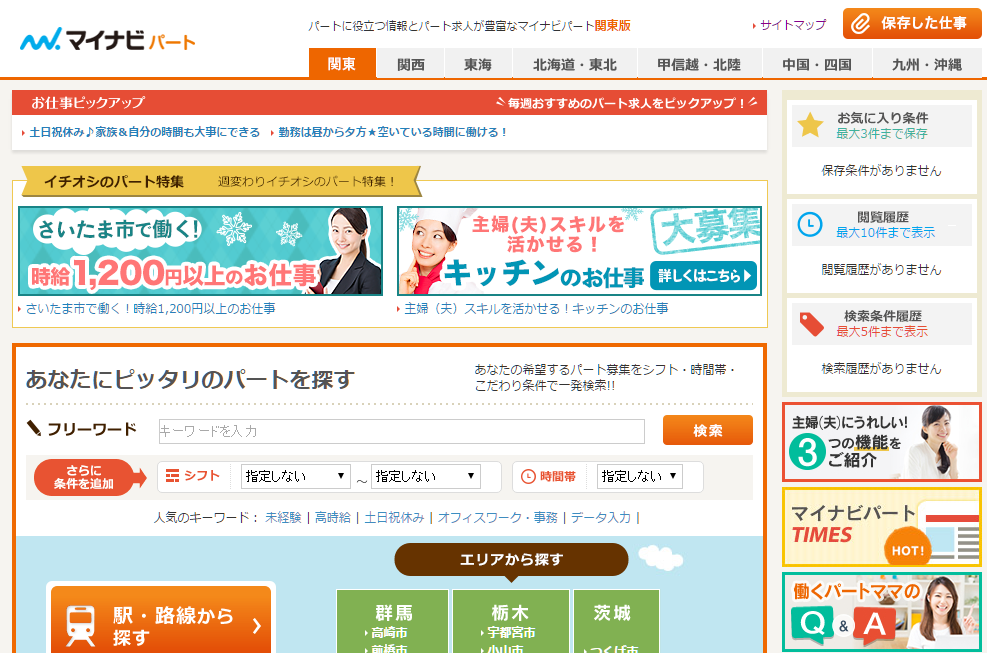The width and height of the screenshot is (987, 653).
Task: Switch to the 関西 region tab
Action: 410,64
